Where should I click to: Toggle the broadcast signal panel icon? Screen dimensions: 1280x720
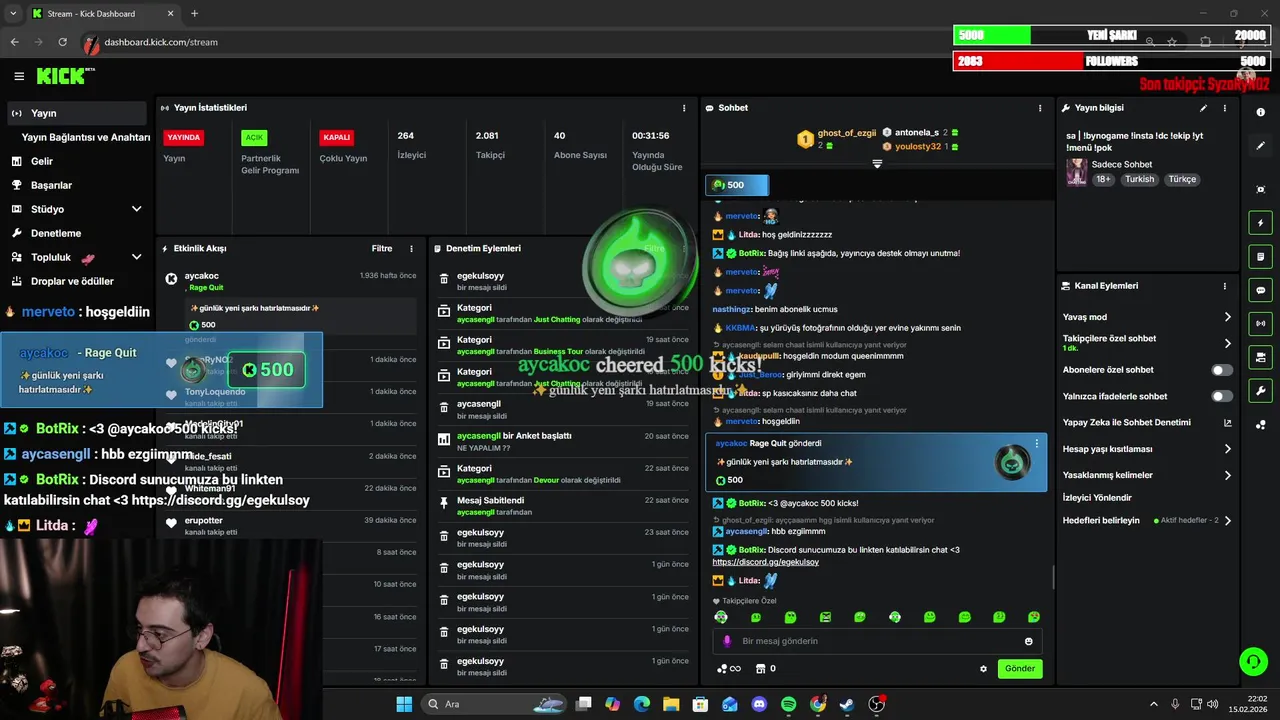1260,323
